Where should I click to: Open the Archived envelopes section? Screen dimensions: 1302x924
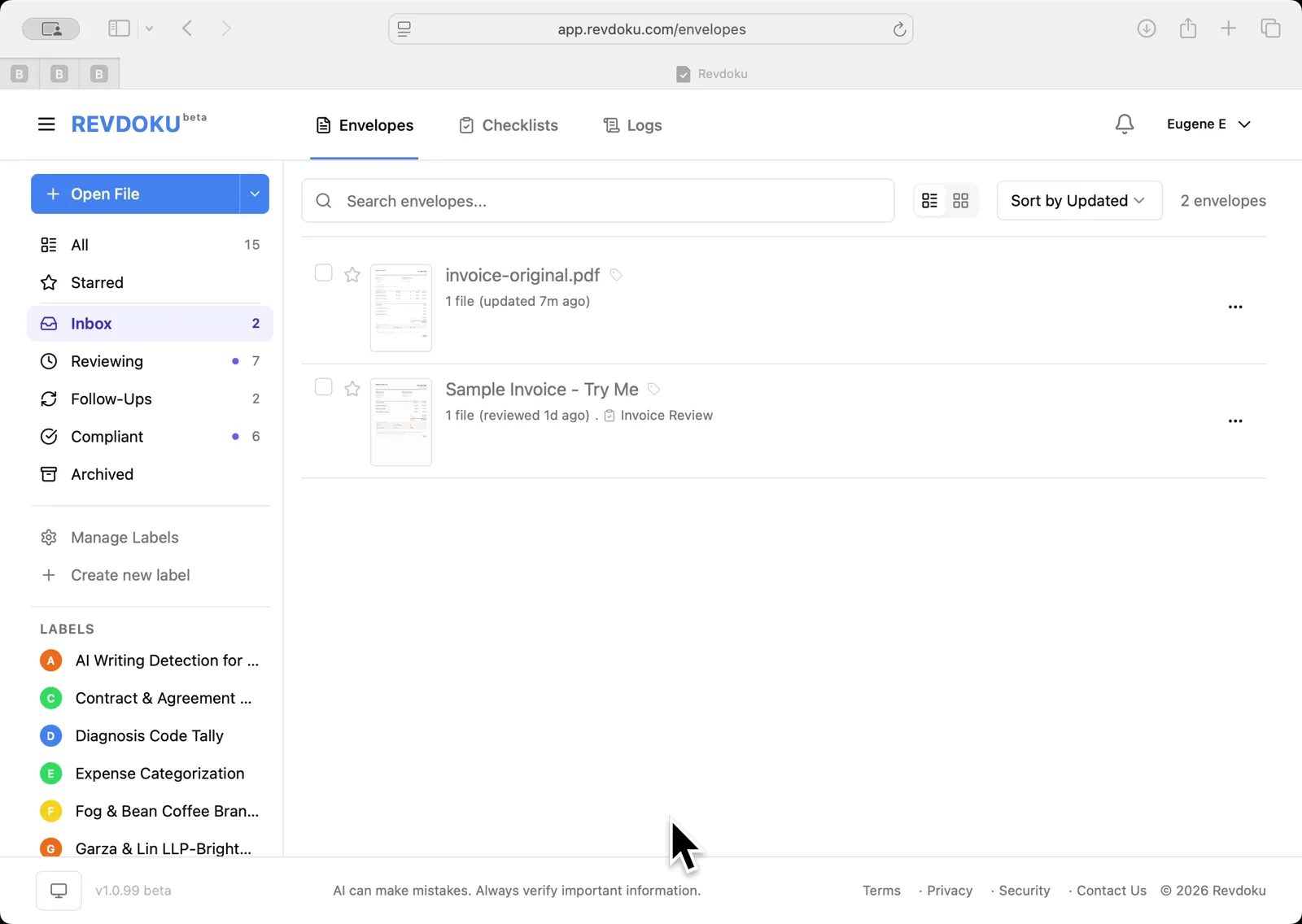click(x=101, y=474)
